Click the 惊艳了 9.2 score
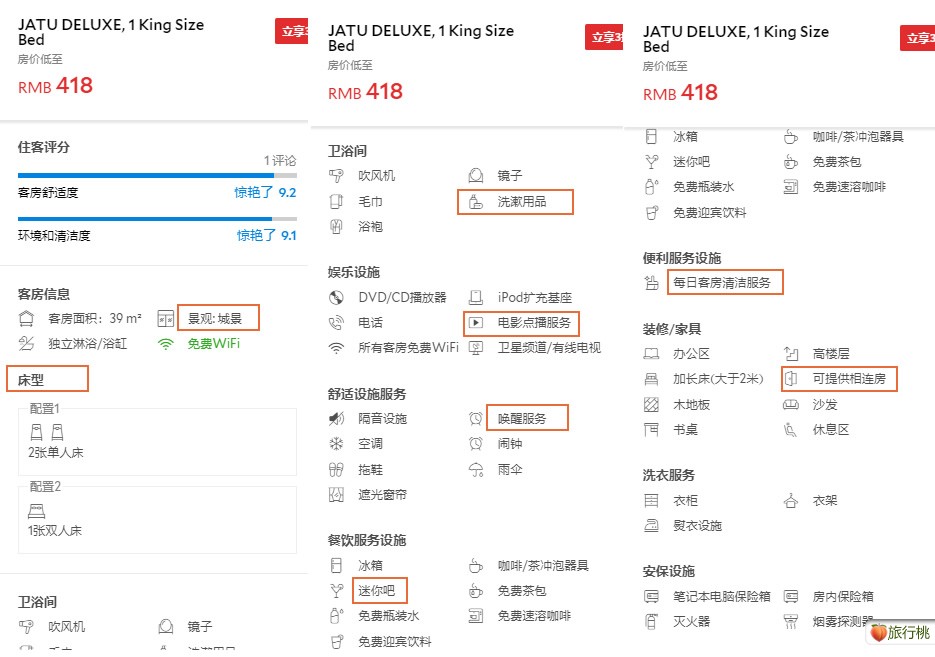 [265, 192]
